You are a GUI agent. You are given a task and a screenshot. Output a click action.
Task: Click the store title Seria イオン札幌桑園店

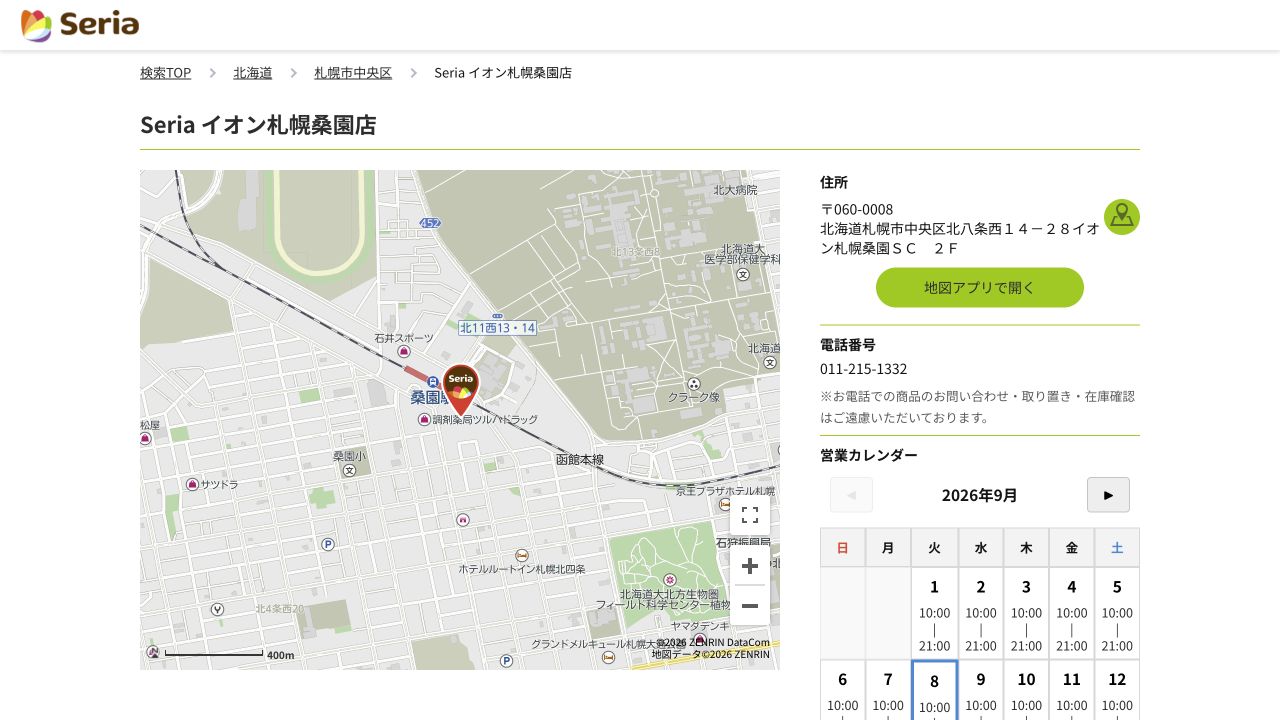258,125
